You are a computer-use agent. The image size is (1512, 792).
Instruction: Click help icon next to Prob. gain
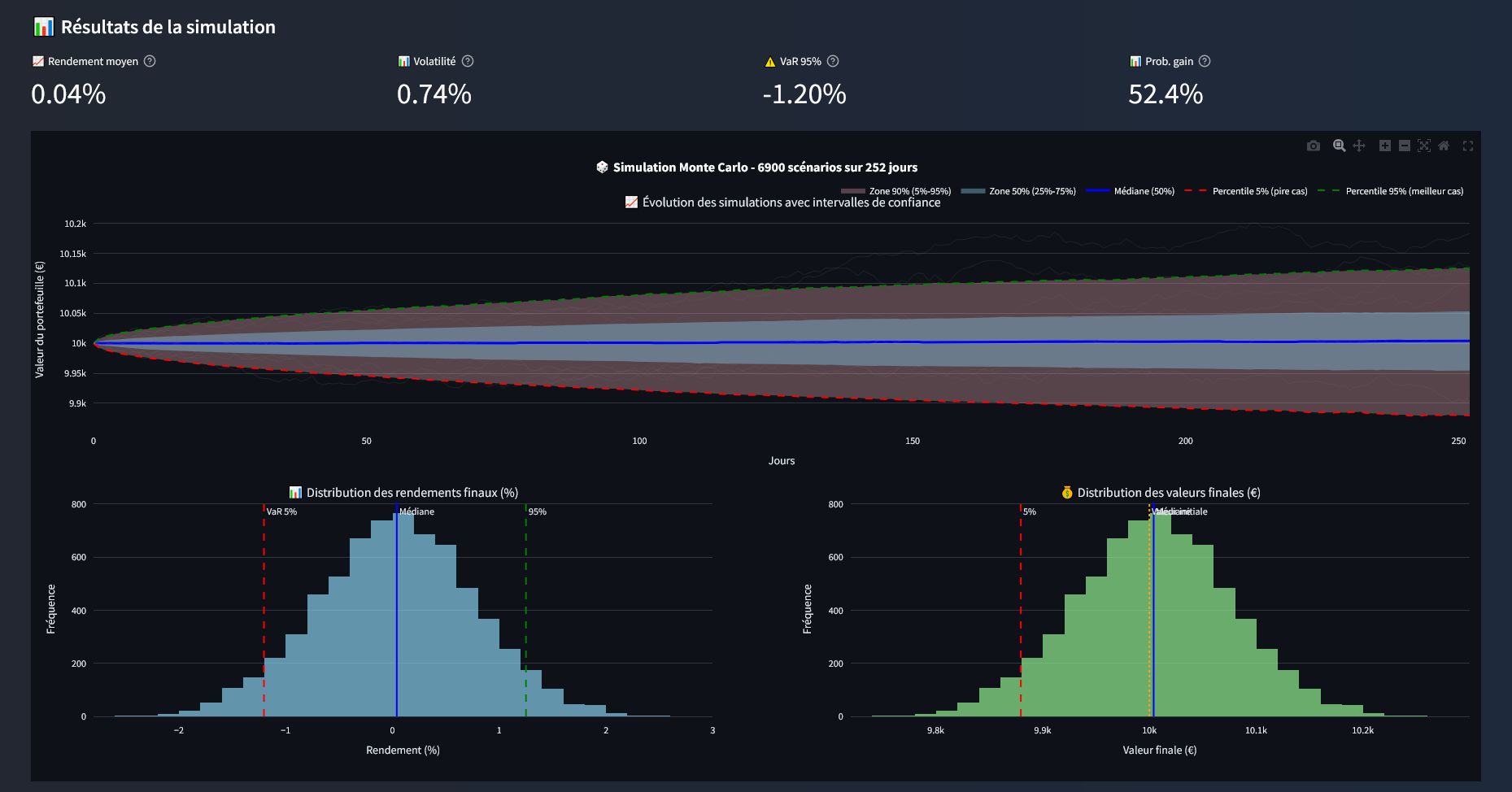coord(1205,61)
